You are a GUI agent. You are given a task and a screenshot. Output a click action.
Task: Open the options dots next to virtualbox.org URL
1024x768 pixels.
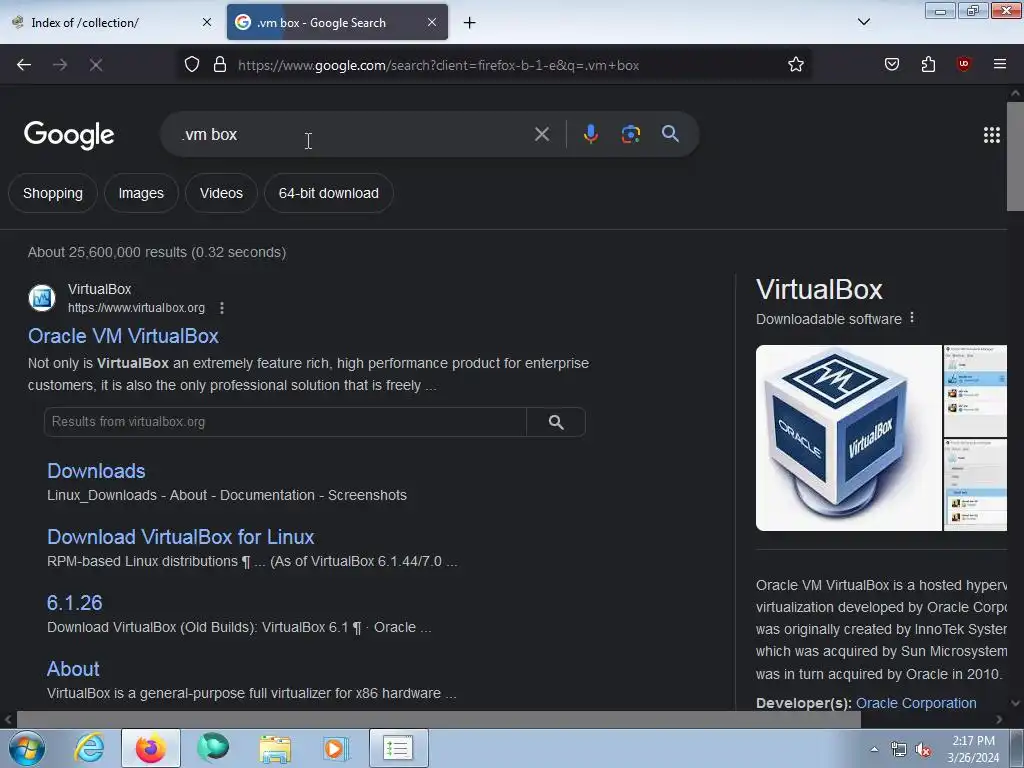point(222,308)
